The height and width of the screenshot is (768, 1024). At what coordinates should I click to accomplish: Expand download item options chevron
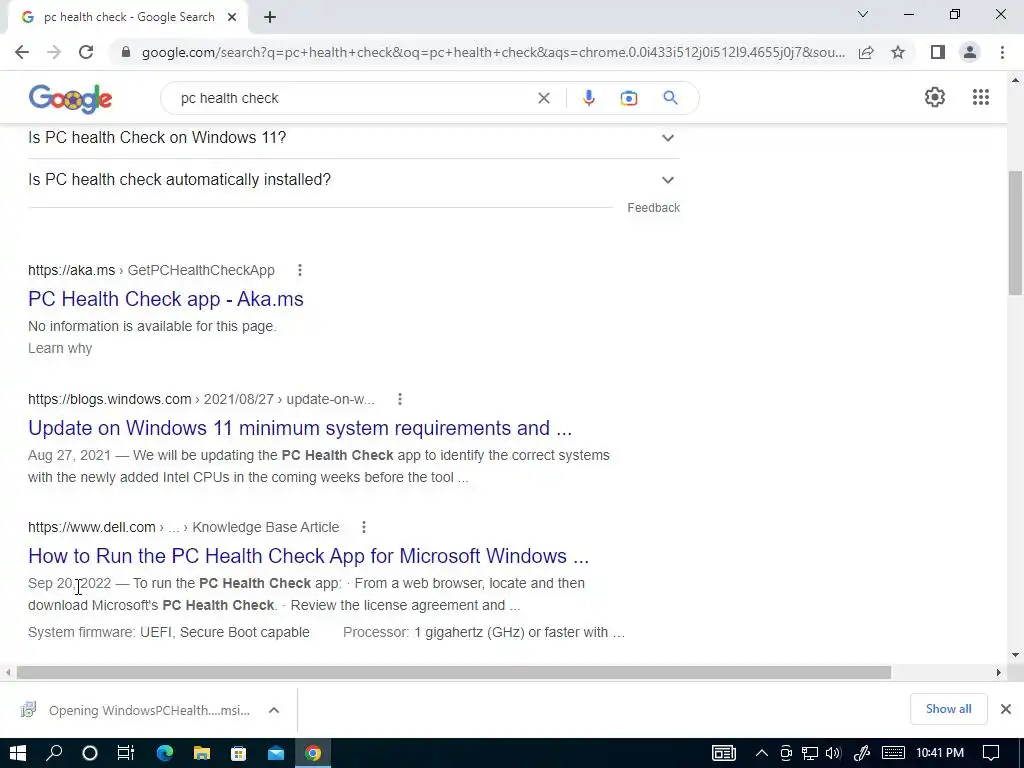(x=274, y=710)
